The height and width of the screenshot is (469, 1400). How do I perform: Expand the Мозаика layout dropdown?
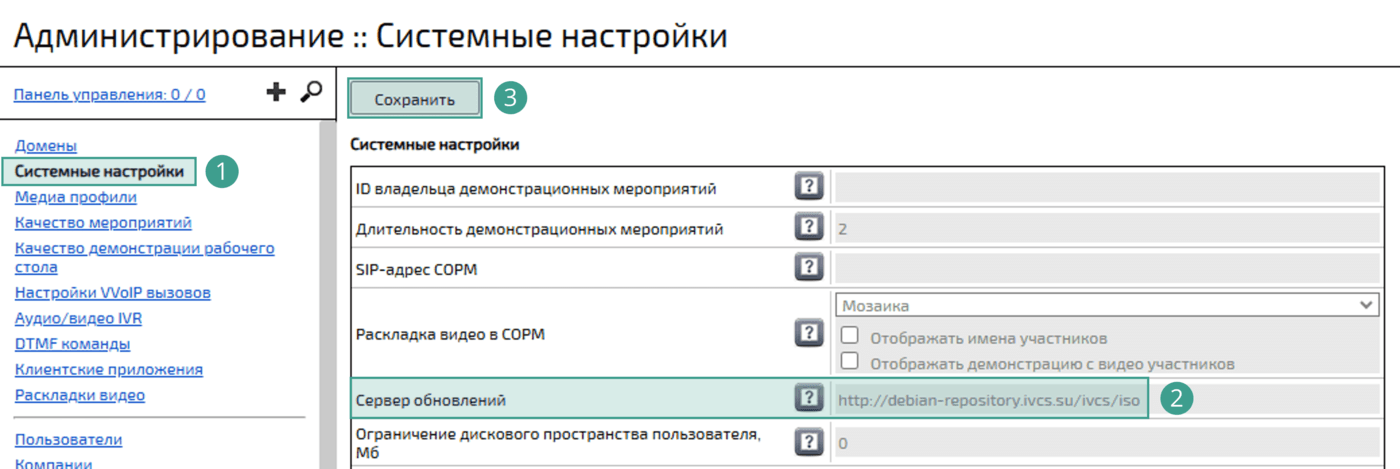click(1105, 305)
